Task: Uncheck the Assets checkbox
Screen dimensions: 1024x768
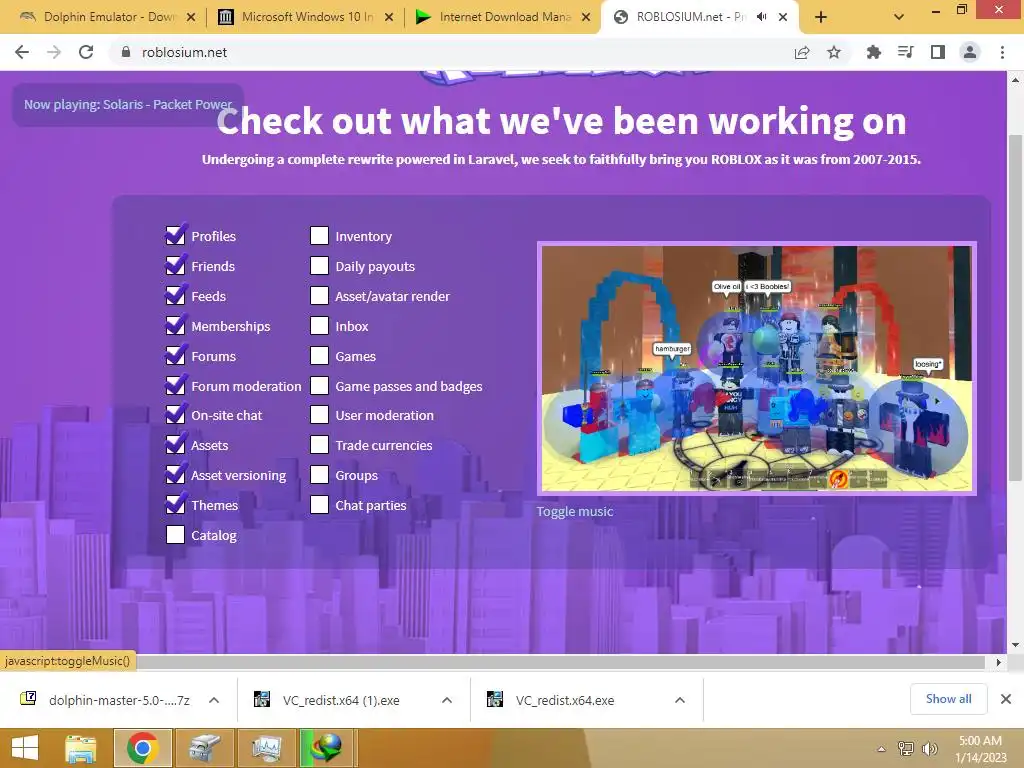Action: 175,445
